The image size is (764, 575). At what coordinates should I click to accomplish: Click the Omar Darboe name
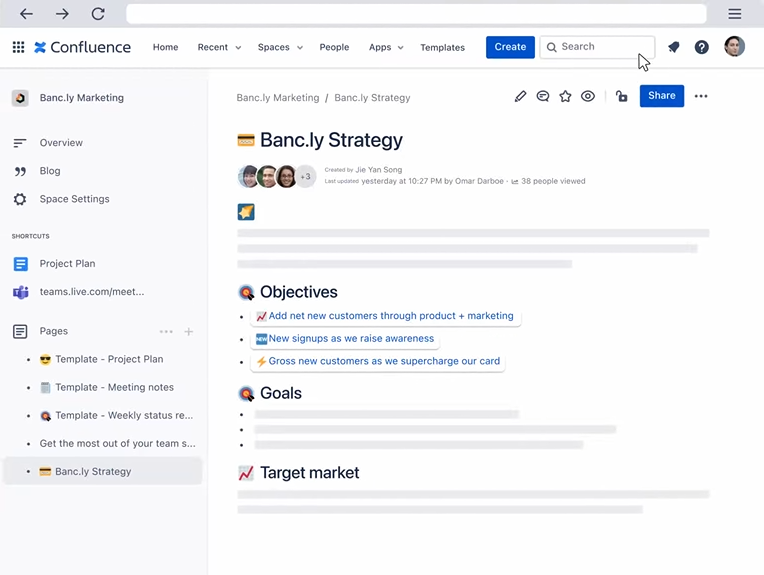click(x=479, y=181)
